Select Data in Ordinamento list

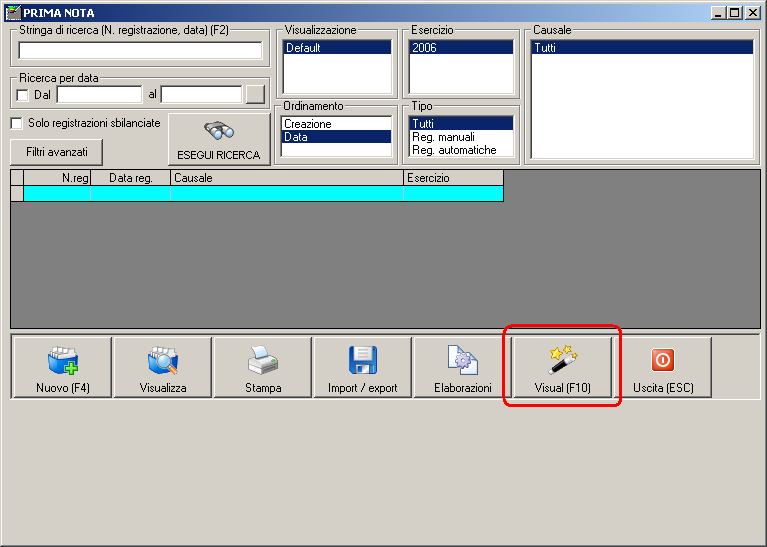click(337, 137)
